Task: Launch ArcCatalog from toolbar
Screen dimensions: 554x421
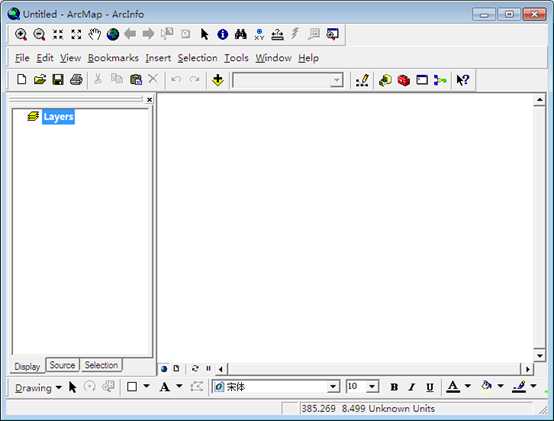Action: coord(385,80)
